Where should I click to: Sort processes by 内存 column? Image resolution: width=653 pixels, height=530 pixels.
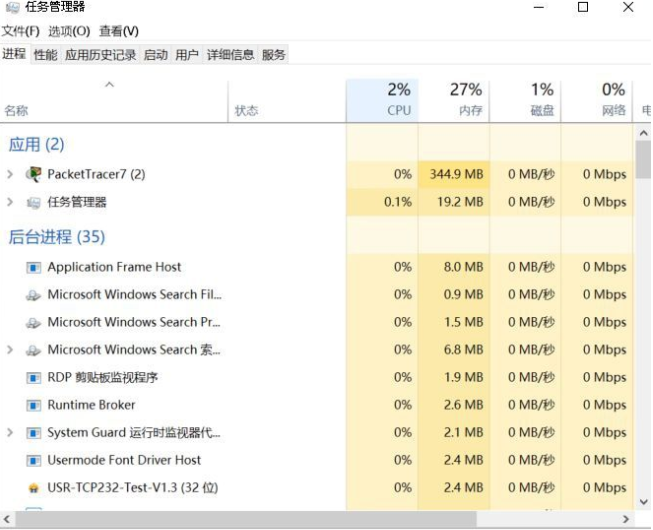(454, 100)
